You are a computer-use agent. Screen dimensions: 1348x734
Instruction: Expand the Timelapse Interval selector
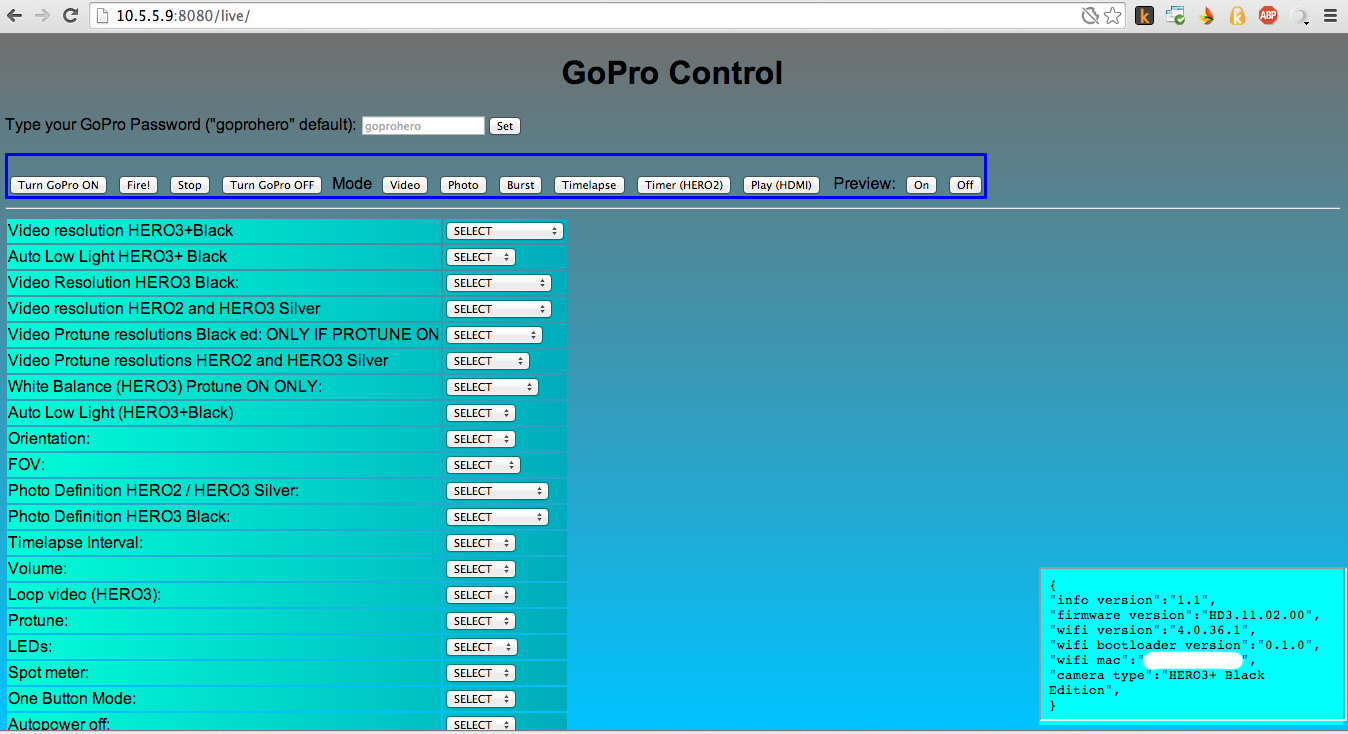coord(481,543)
